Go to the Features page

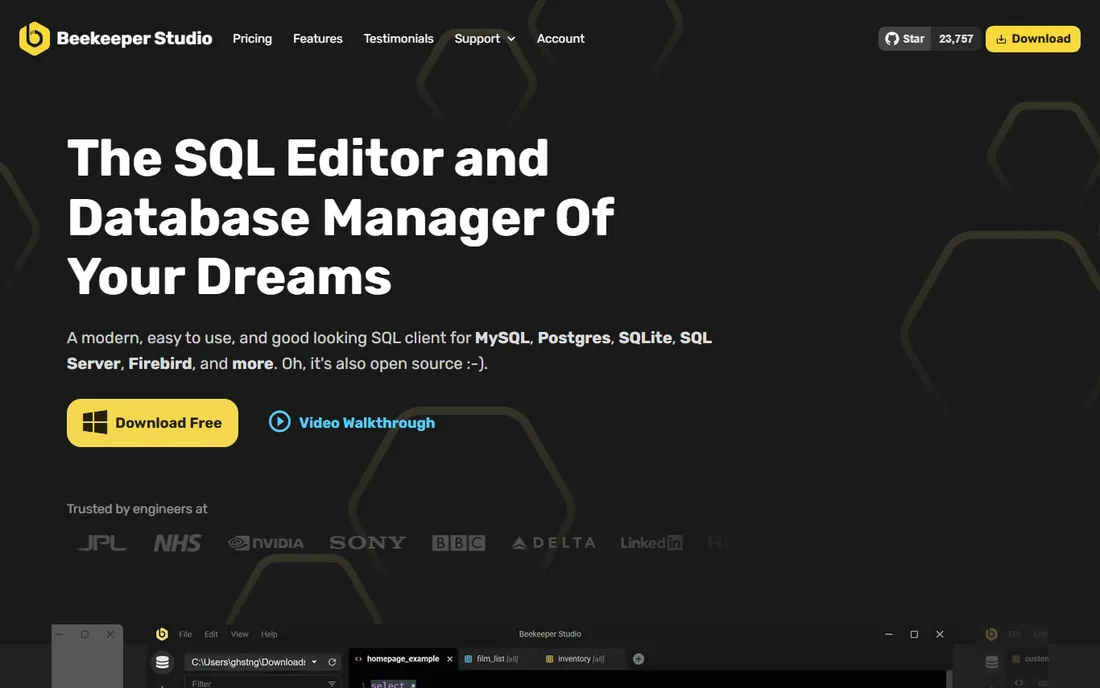pos(318,39)
